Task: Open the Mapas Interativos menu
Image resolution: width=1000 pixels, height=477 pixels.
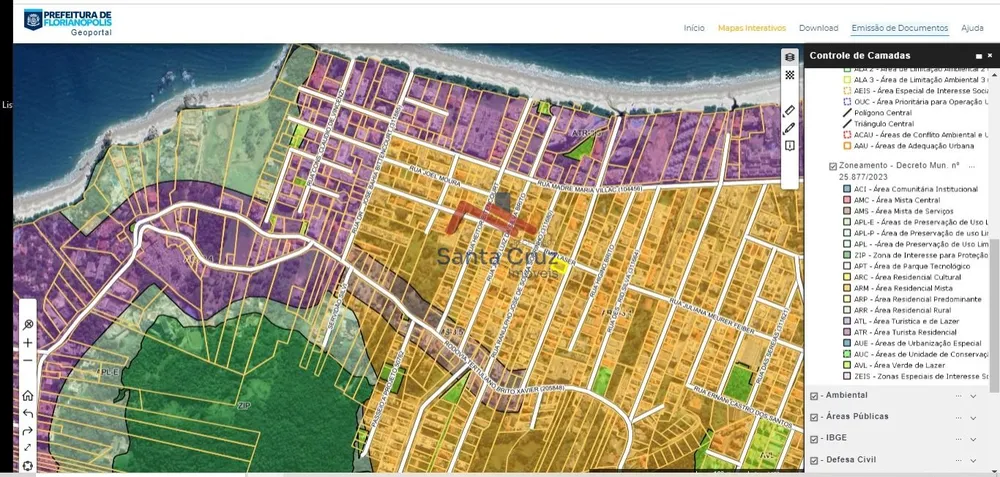Action: pyautogui.click(x=752, y=28)
